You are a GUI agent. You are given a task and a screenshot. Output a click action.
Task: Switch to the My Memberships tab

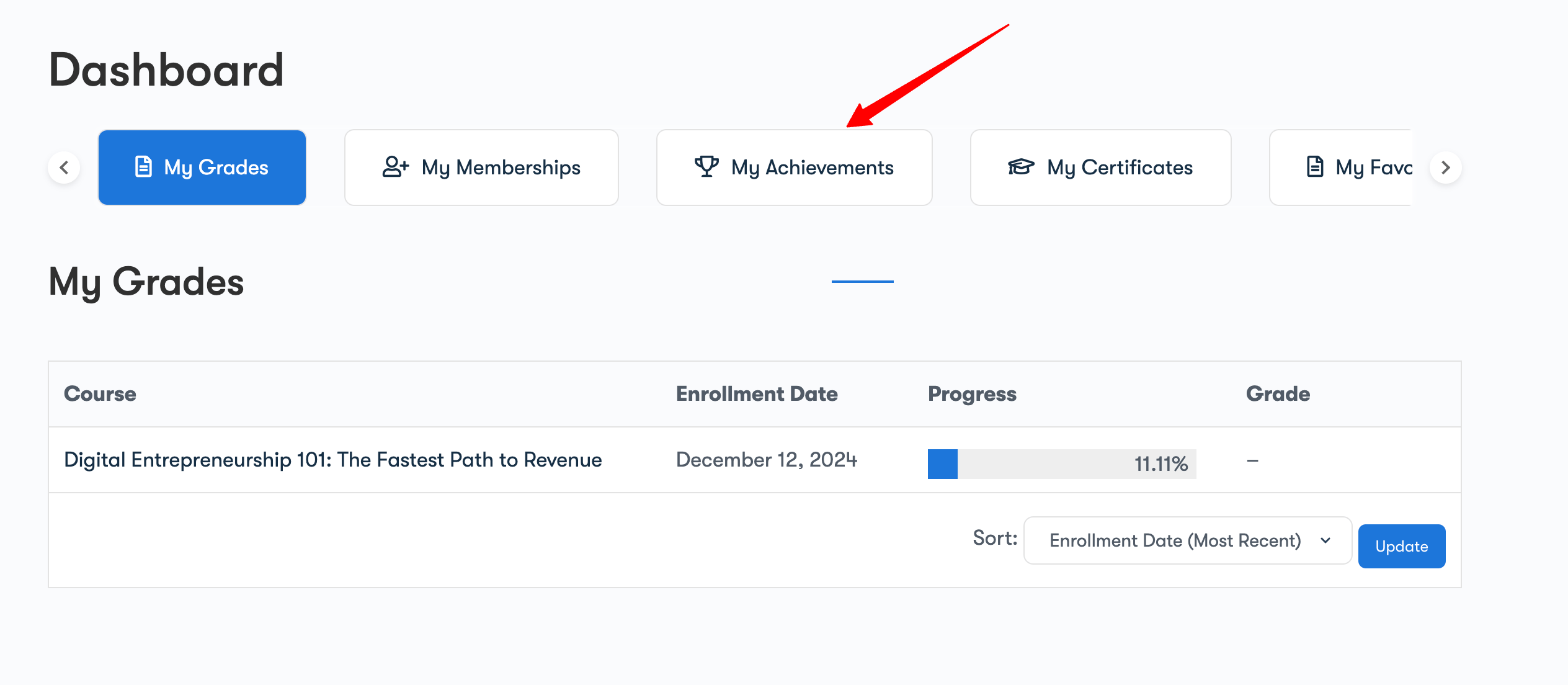pos(481,168)
